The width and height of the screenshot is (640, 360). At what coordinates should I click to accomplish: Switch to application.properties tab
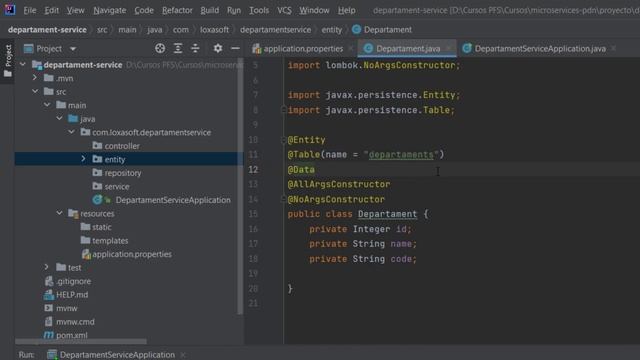(303, 49)
